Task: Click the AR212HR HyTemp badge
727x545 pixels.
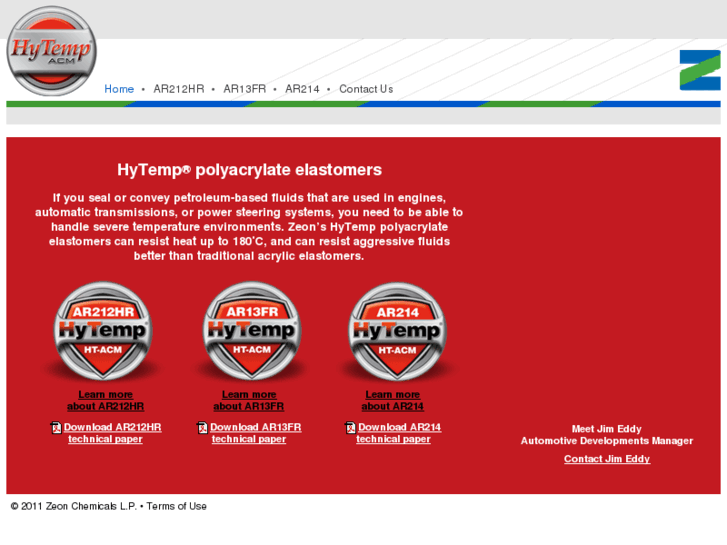Action: coord(103,331)
